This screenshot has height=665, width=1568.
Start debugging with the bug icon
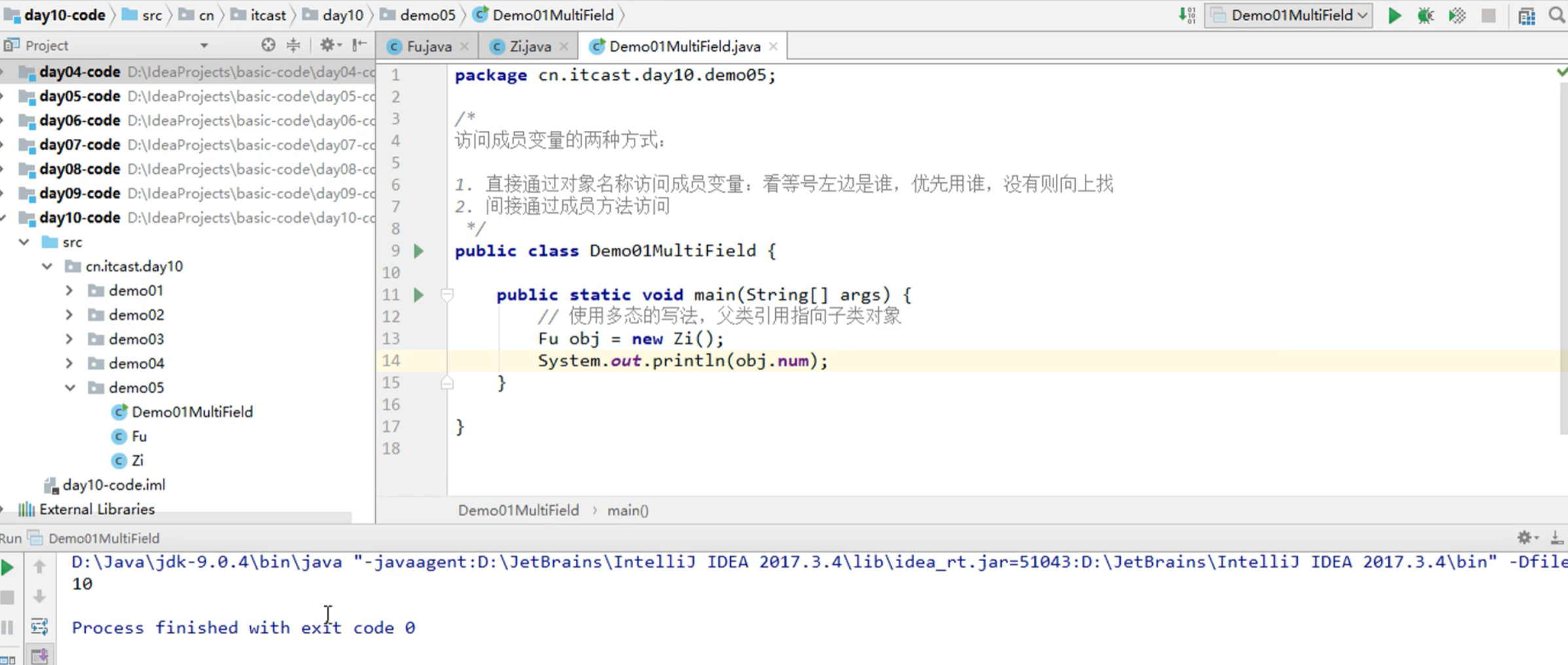click(x=1425, y=15)
